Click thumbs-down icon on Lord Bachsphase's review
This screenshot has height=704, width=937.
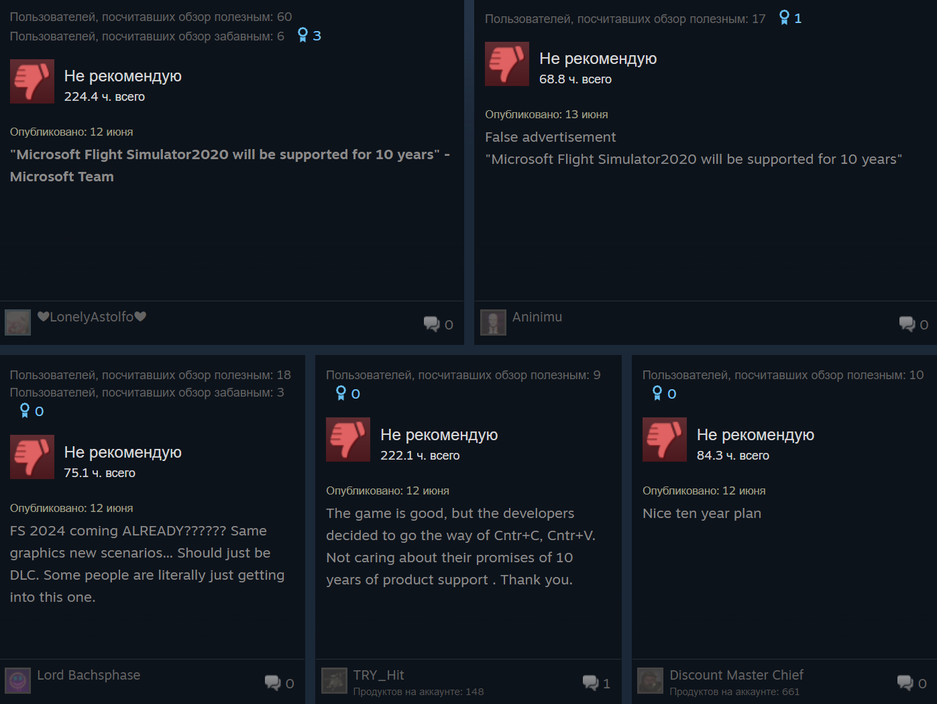(32, 457)
